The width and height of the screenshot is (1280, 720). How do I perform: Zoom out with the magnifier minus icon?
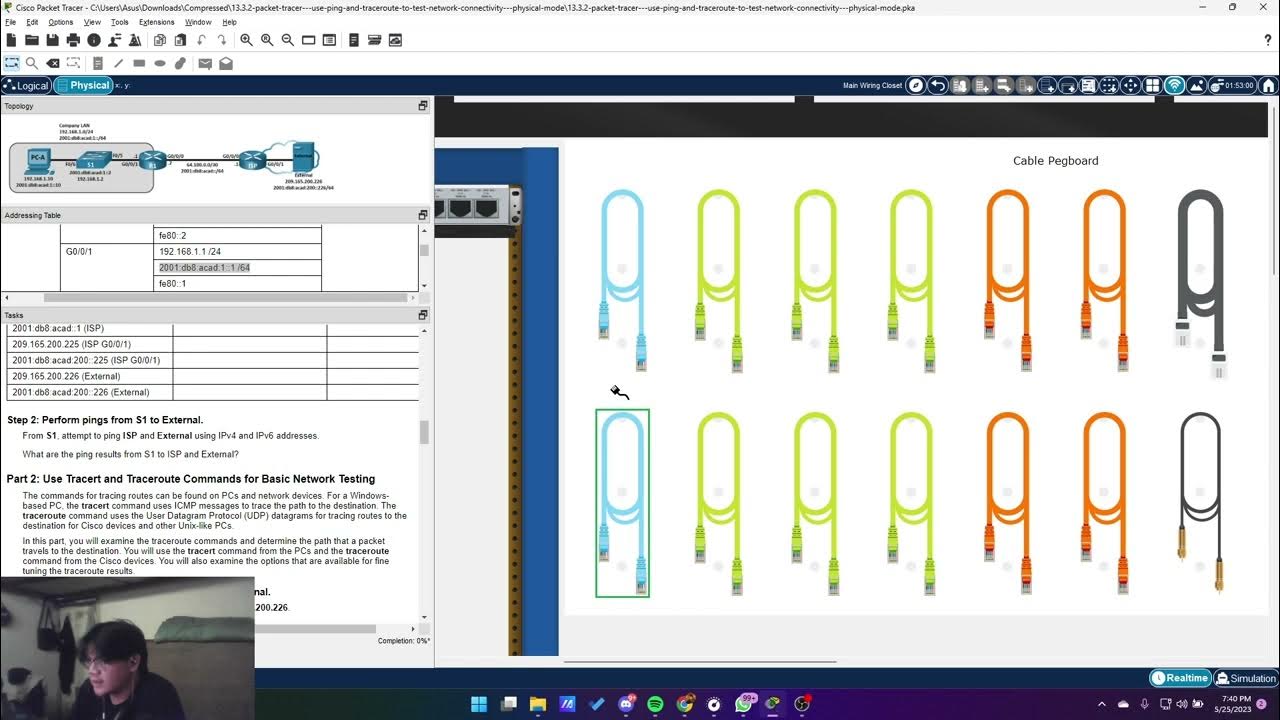tap(288, 40)
